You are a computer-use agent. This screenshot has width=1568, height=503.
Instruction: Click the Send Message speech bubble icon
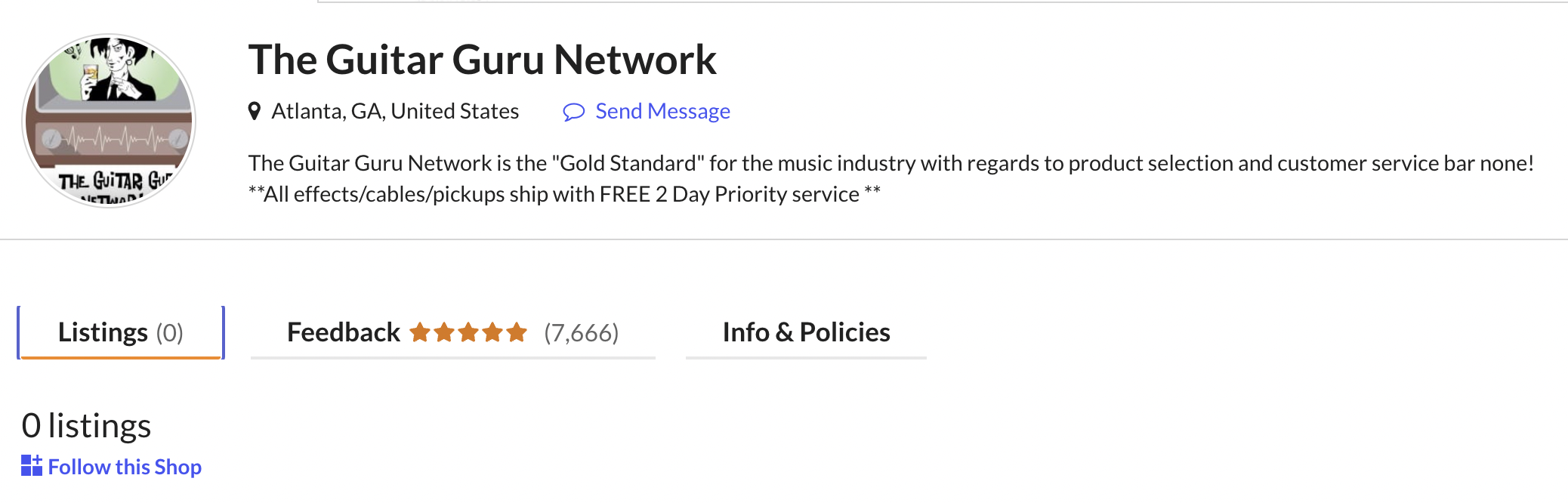[x=574, y=113]
